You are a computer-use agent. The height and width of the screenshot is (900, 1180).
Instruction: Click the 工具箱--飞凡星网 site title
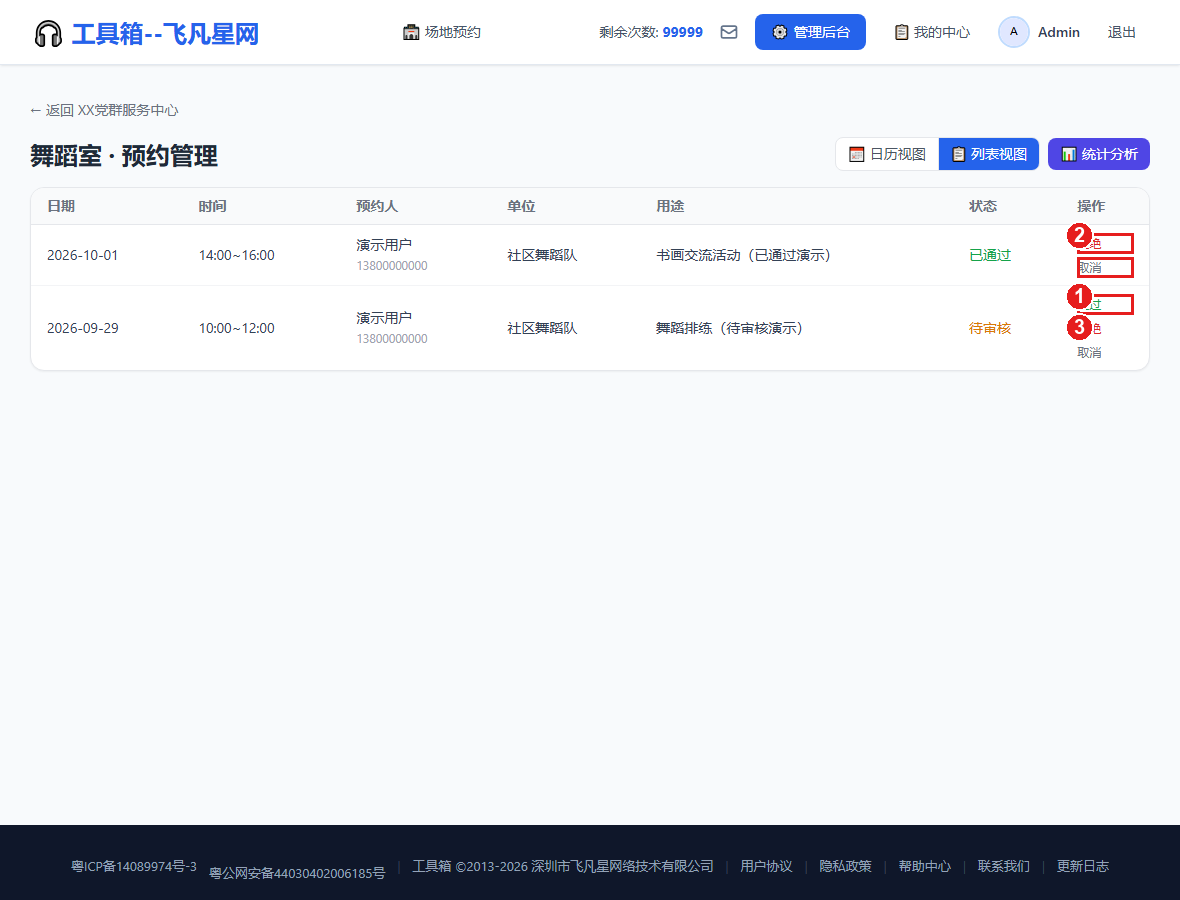pyautogui.click(x=165, y=34)
